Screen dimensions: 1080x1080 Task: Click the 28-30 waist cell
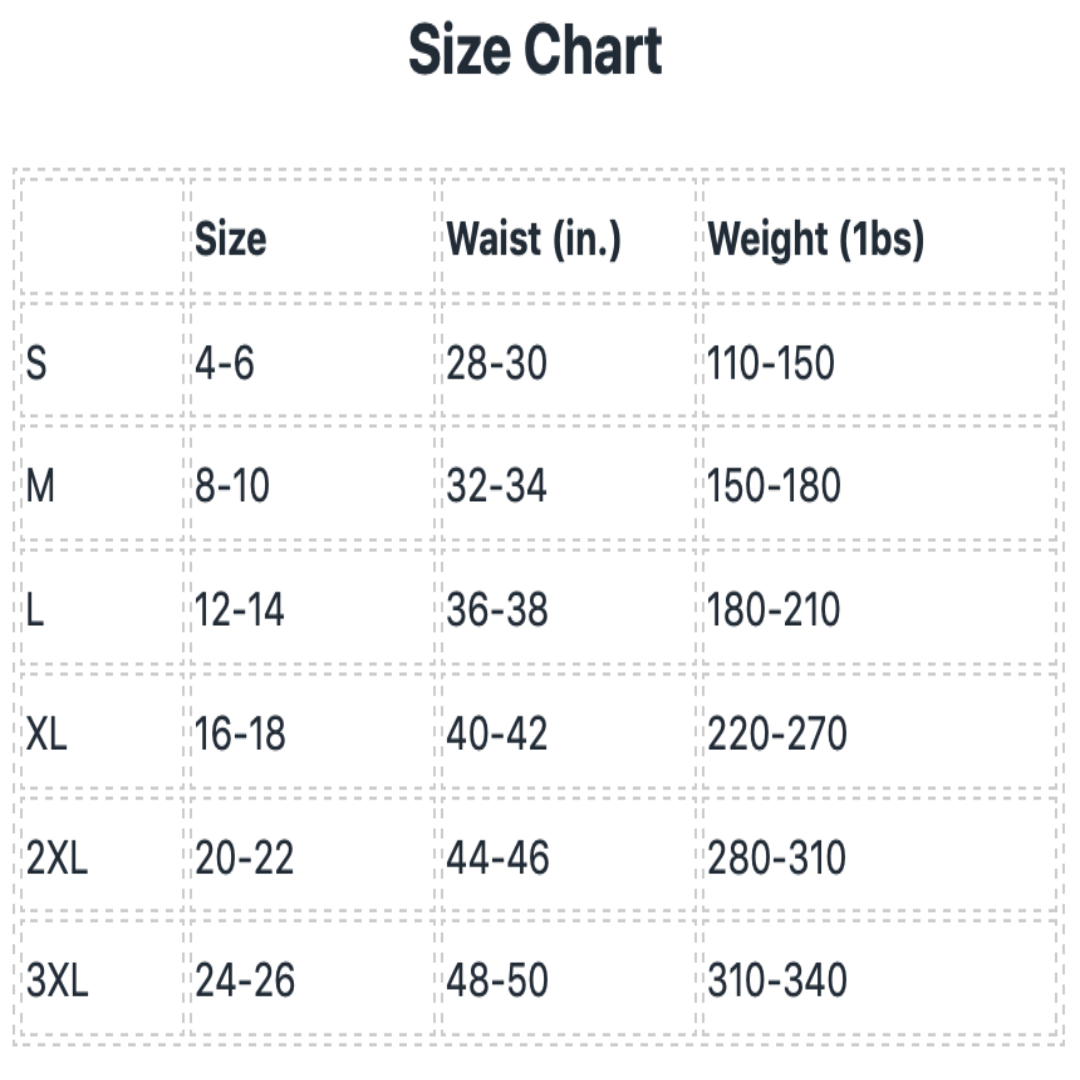[x=496, y=363]
